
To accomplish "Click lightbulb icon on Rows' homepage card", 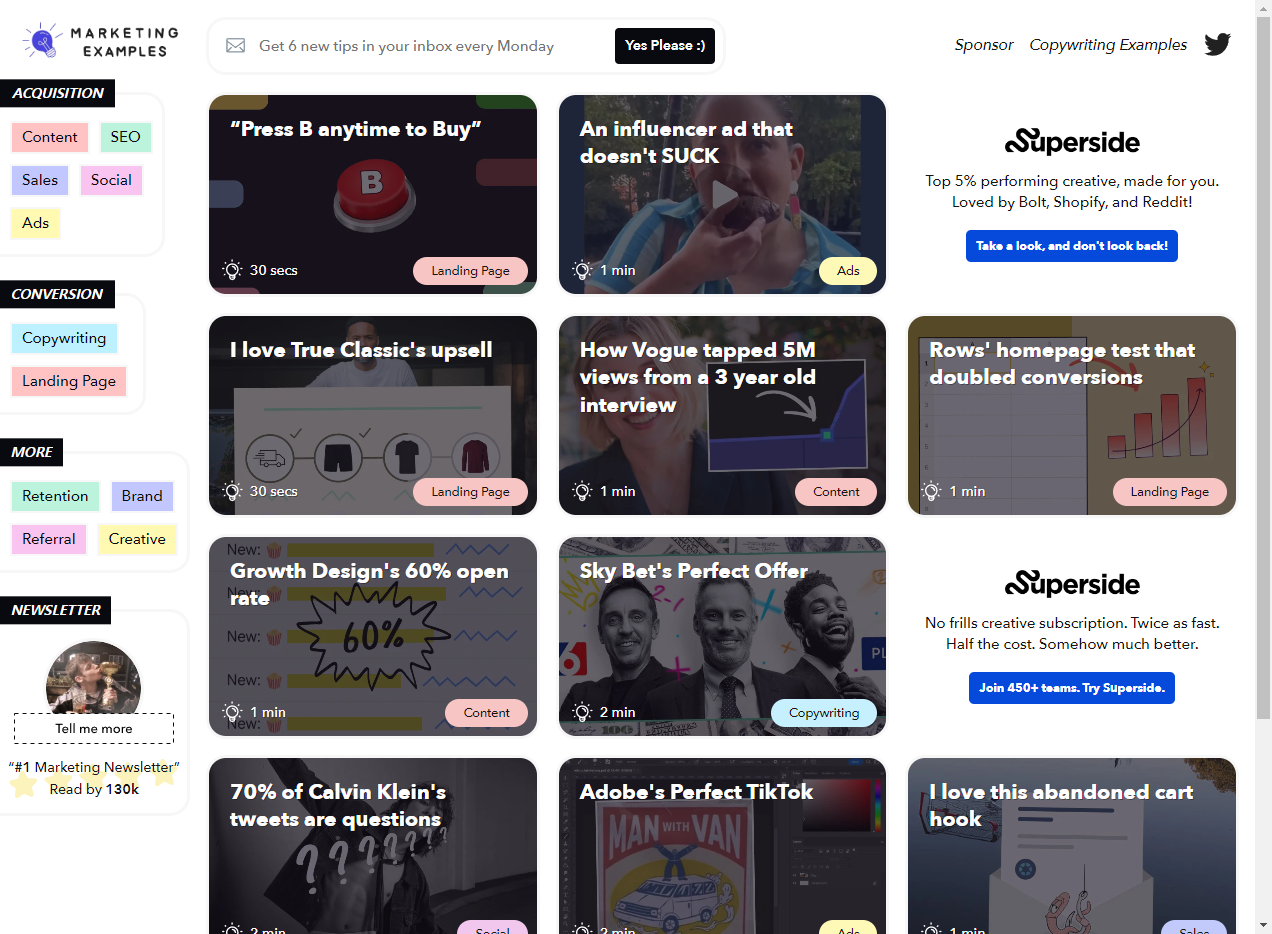I will click(x=931, y=491).
